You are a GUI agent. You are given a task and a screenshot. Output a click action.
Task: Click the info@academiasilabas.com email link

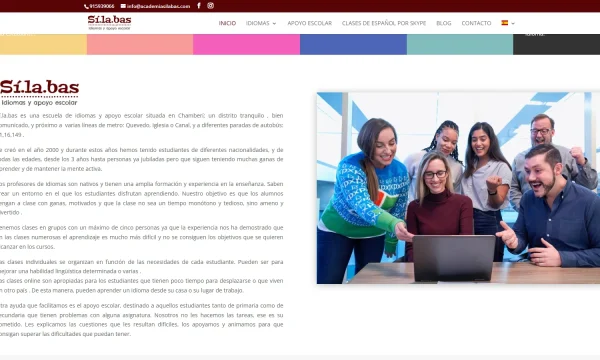[155, 6]
